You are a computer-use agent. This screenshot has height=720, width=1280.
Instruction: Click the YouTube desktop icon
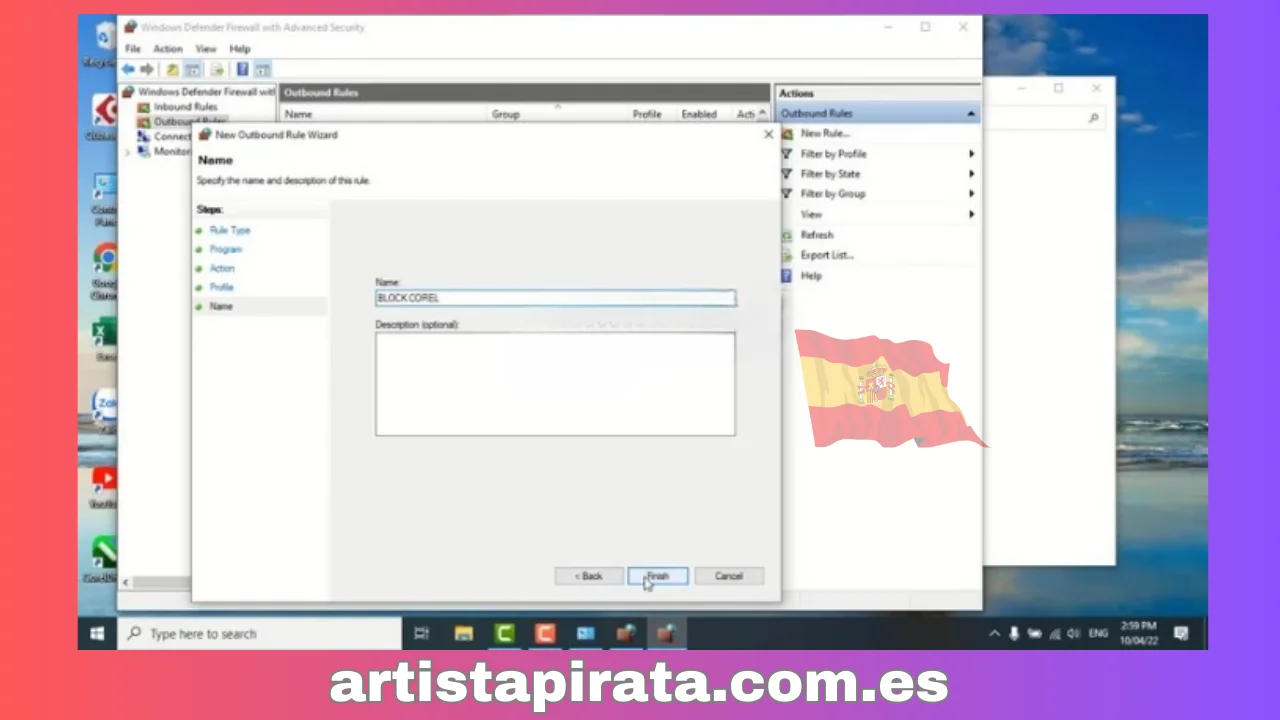pos(105,480)
